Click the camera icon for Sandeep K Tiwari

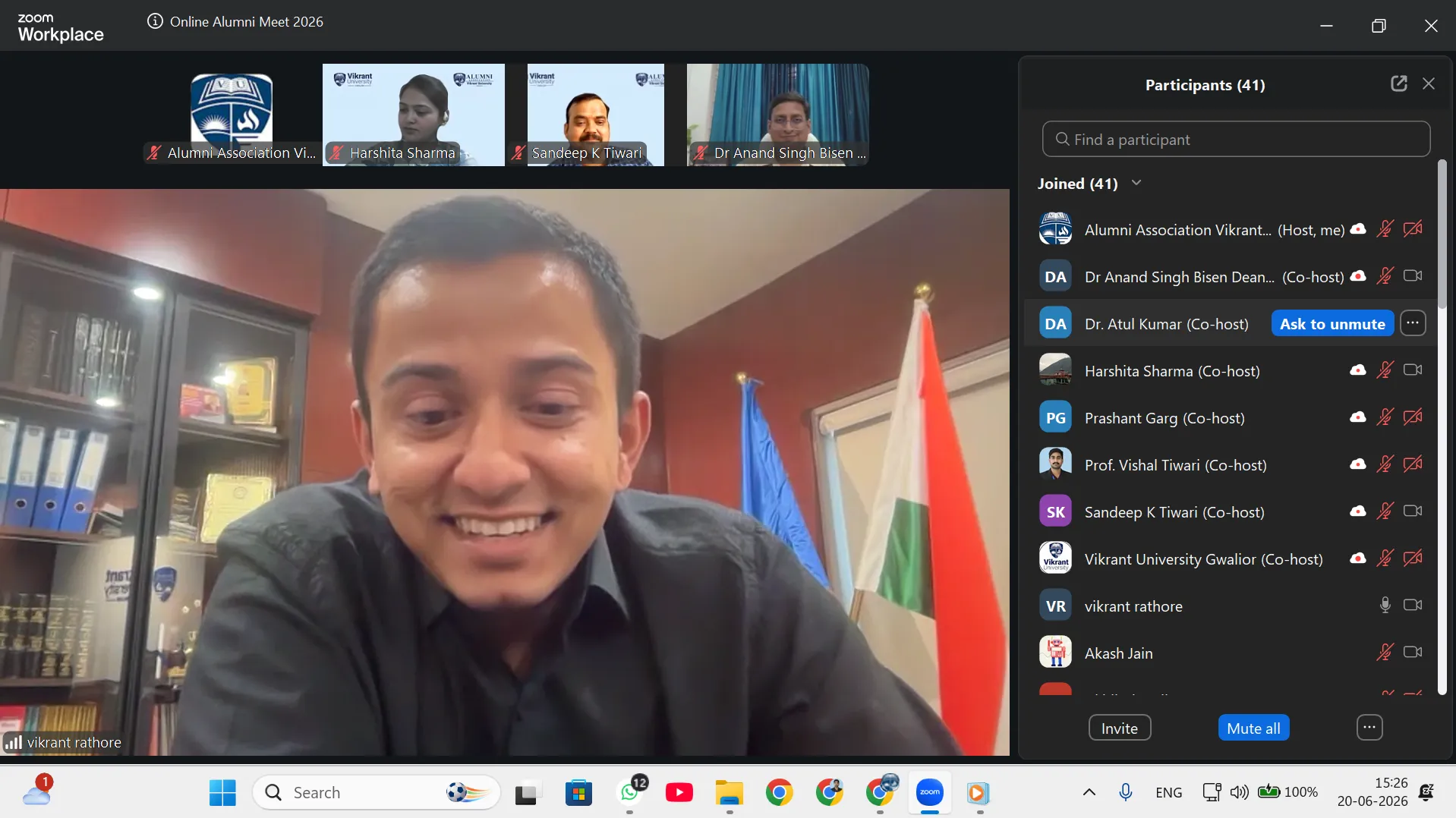pyautogui.click(x=1413, y=511)
